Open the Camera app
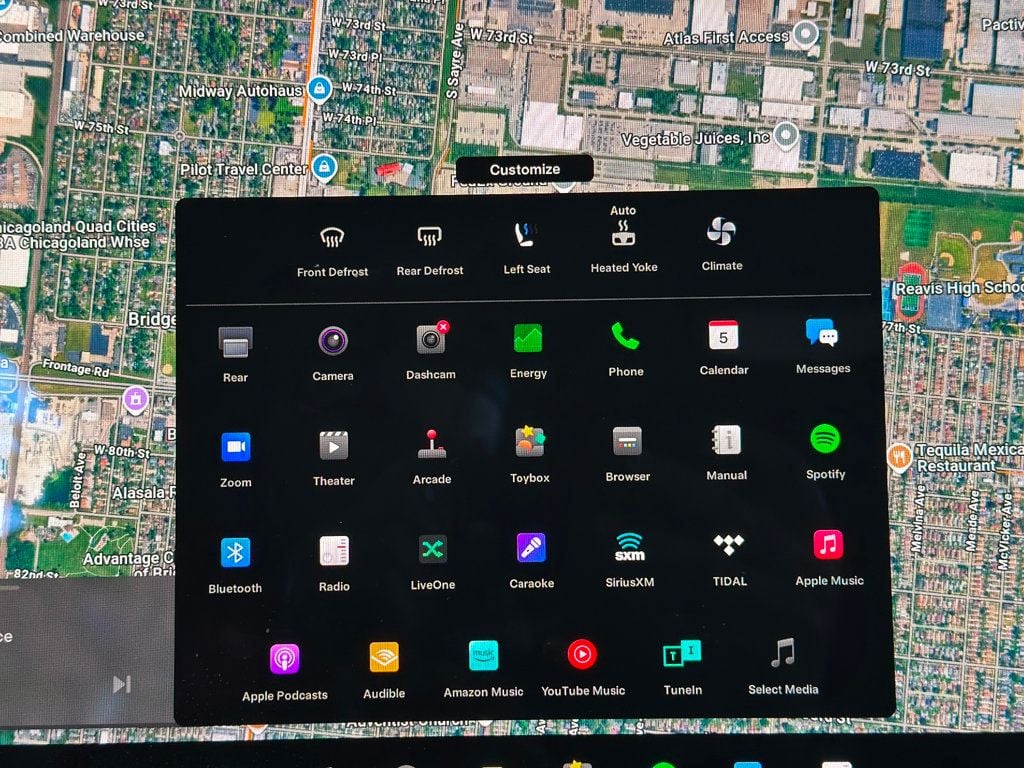 pyautogui.click(x=333, y=341)
